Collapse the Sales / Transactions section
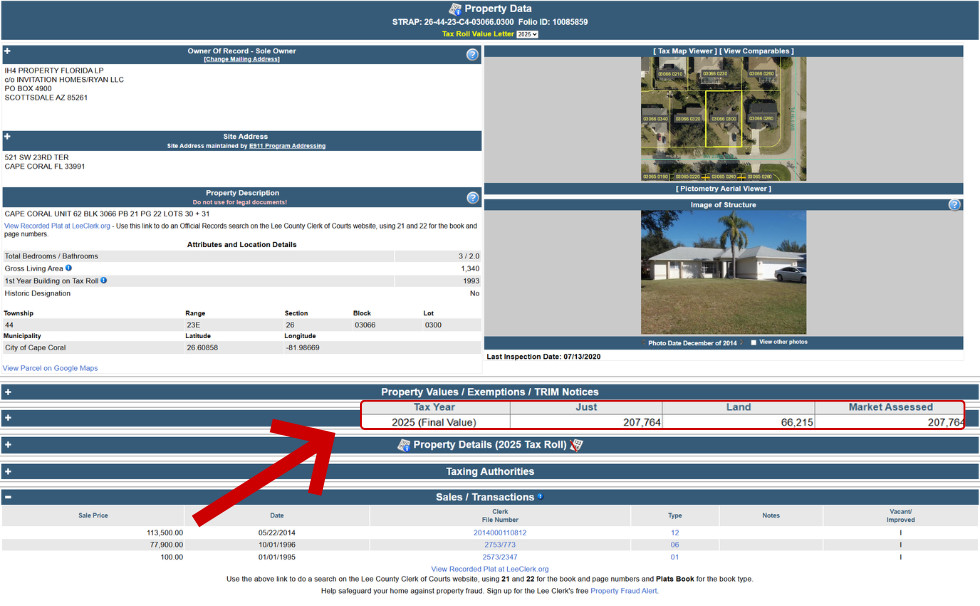Viewport: 980px width, 606px height. point(8,497)
